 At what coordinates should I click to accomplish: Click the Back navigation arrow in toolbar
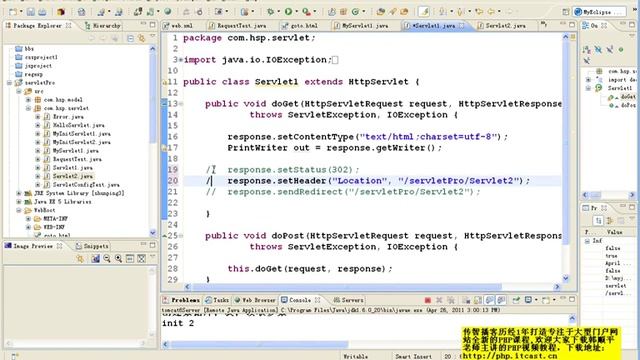tap(491, 12)
